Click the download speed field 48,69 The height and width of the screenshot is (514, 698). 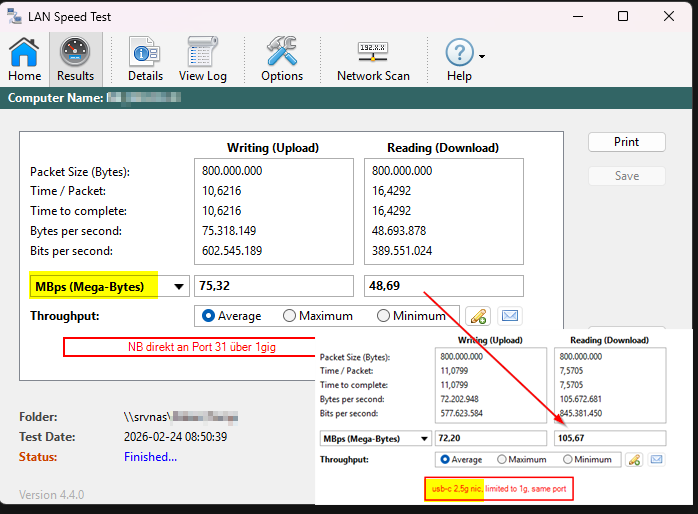point(444,286)
